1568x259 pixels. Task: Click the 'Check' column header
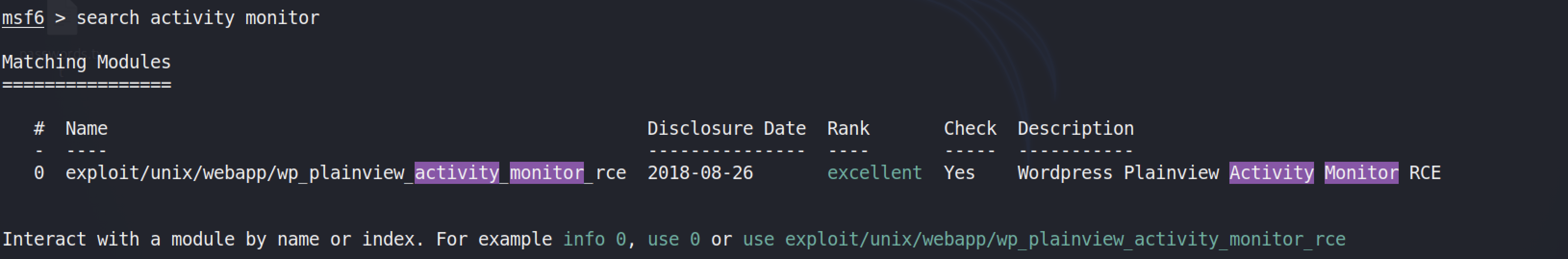970,128
